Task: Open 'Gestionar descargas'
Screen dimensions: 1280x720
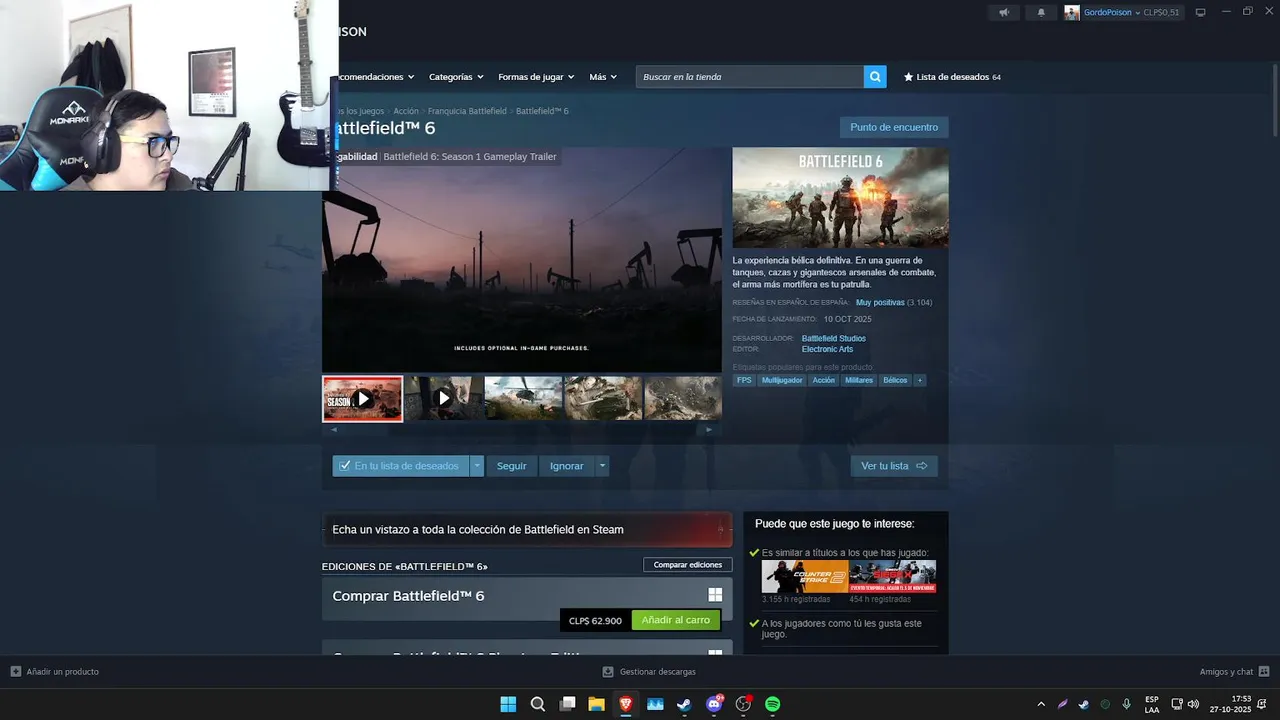Action: point(649,672)
